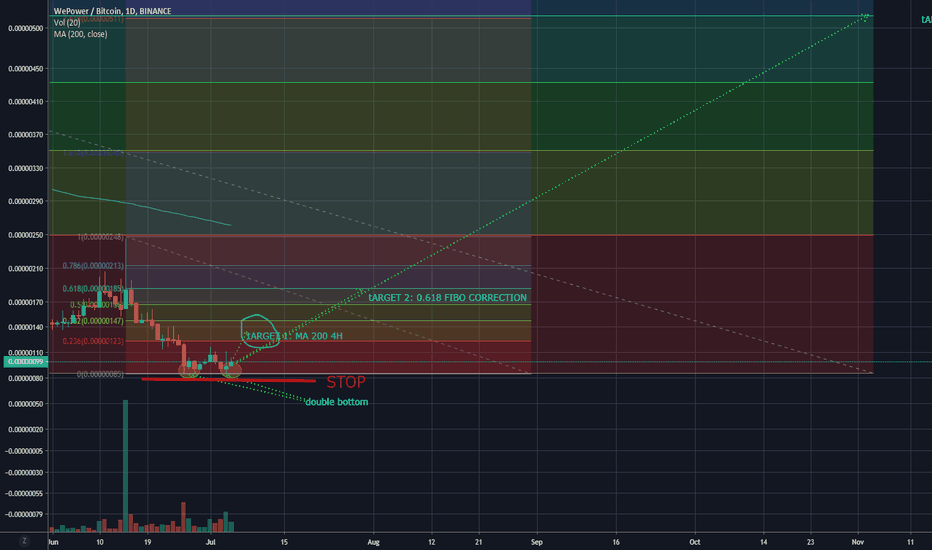Select price axis label 0.00000080
The width and height of the screenshot is (932, 550).
(x=26, y=378)
